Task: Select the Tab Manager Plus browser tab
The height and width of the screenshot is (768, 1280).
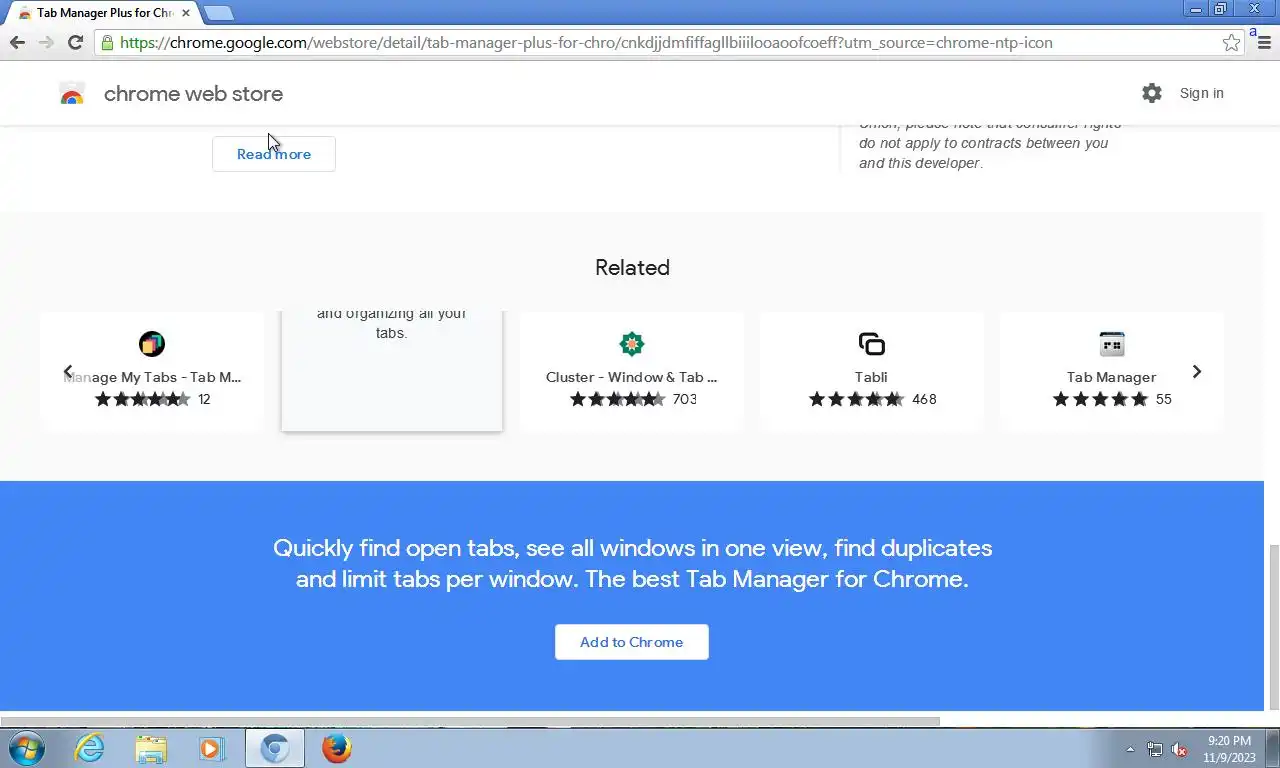Action: coord(104,13)
